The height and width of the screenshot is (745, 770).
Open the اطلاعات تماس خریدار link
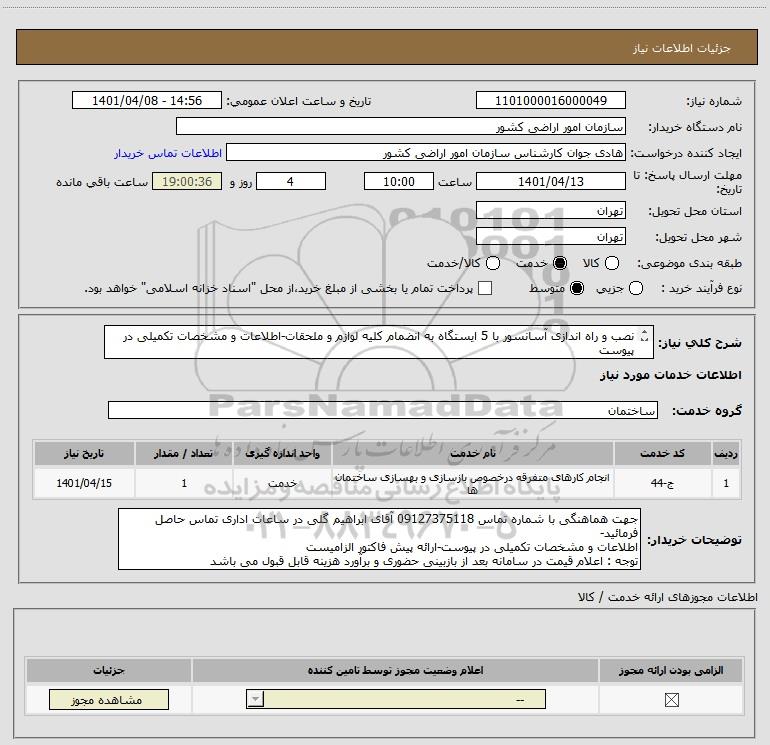(168, 153)
